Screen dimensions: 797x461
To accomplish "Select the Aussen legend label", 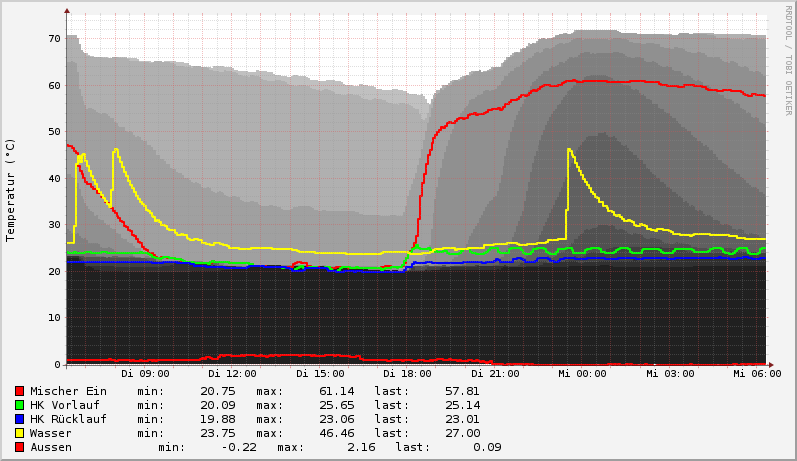I will 51,447.
